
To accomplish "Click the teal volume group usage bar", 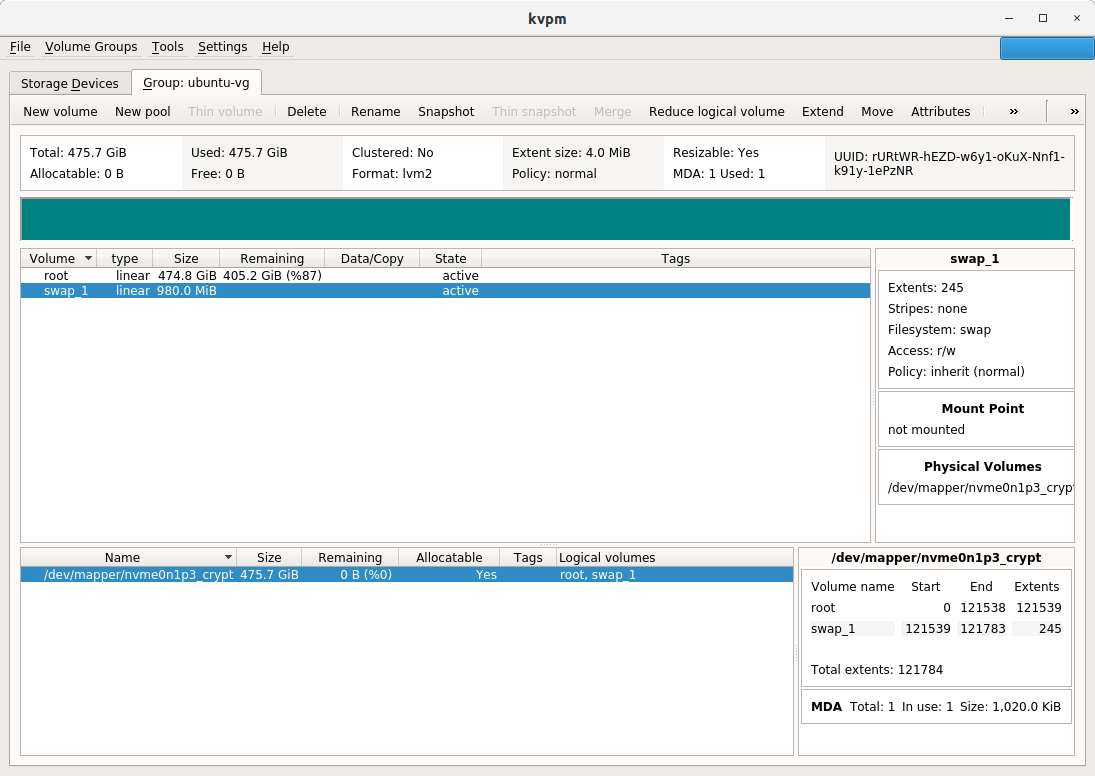I will pos(545,219).
